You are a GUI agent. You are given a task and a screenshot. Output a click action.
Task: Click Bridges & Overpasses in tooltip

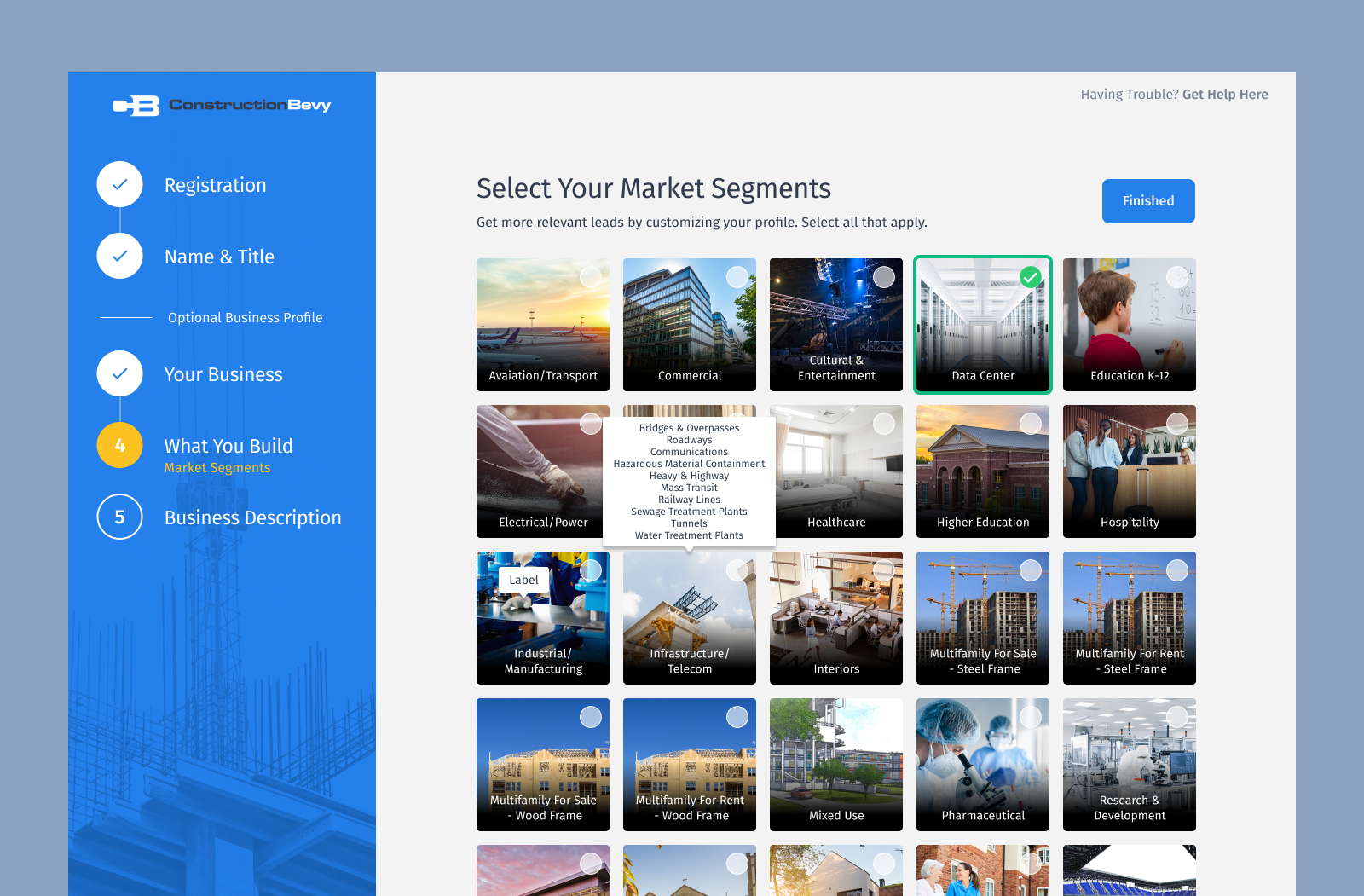click(x=689, y=428)
